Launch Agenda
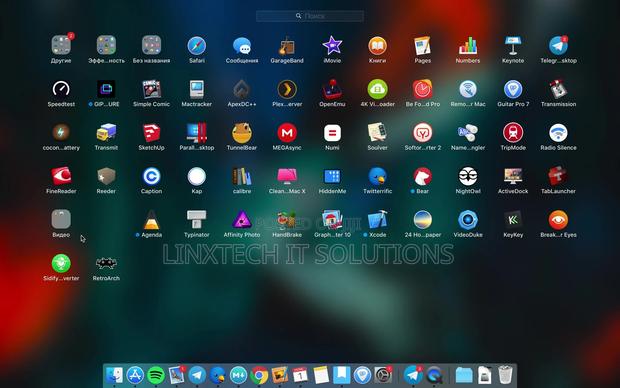Screen dimensions: 620x388 tap(151, 220)
